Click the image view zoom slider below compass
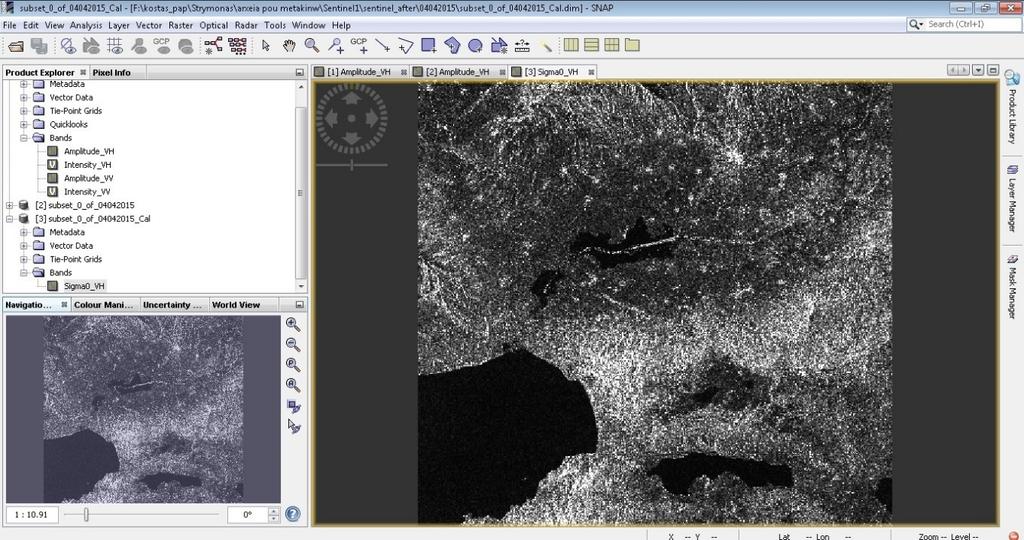 click(x=352, y=165)
